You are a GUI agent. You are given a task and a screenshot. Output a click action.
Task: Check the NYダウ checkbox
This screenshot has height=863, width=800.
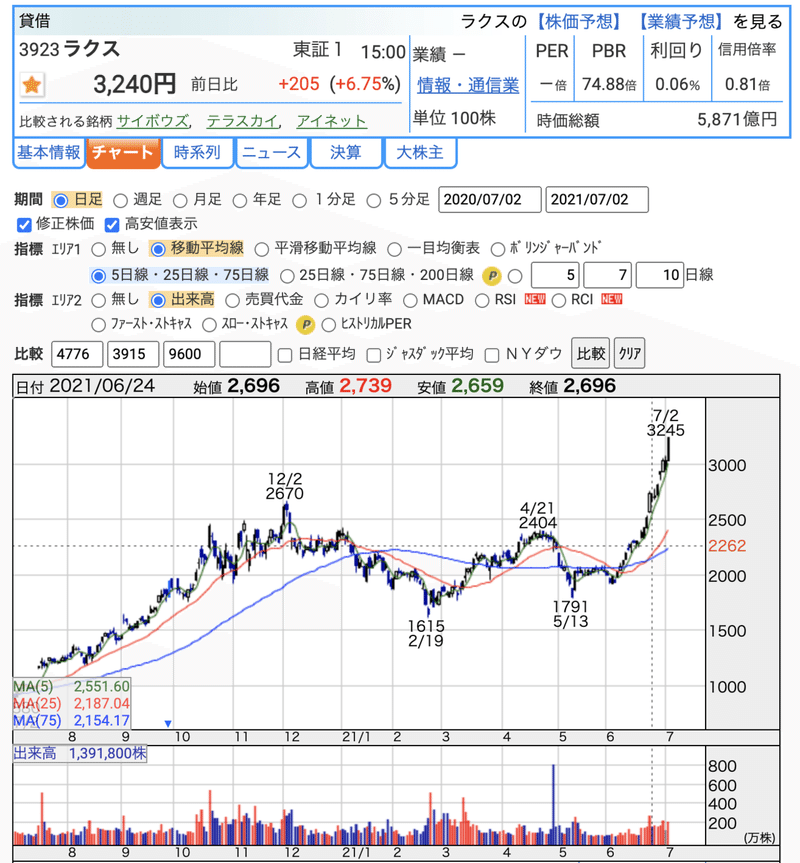(492, 355)
